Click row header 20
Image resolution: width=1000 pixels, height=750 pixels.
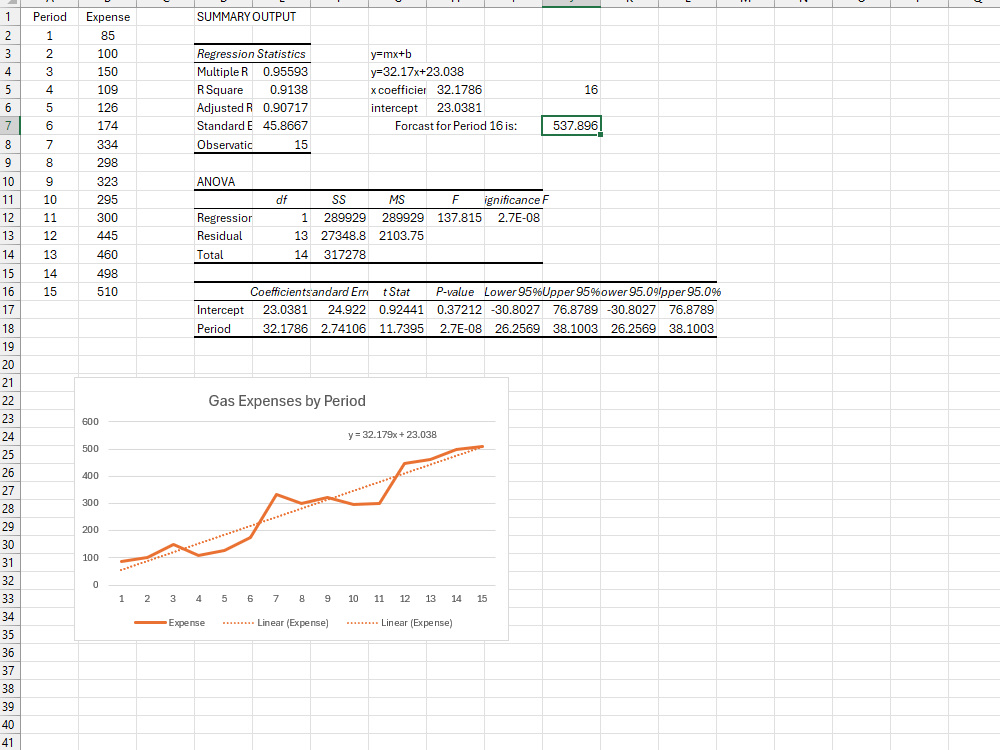click(8, 365)
